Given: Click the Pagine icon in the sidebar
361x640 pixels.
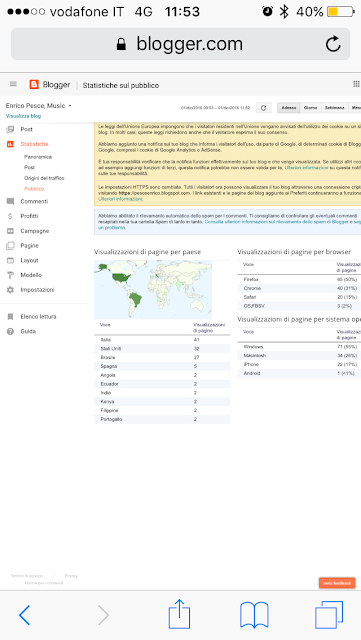Looking at the screenshot, I should pos(10,246).
